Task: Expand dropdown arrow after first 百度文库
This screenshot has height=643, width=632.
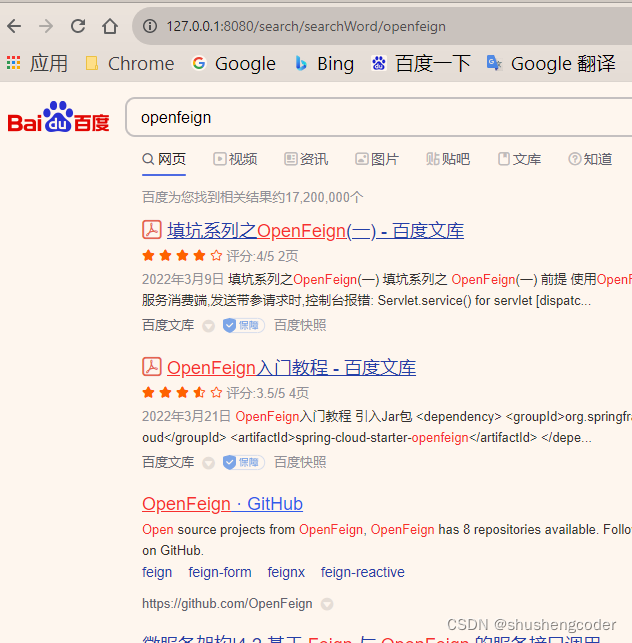Action: coord(208,326)
